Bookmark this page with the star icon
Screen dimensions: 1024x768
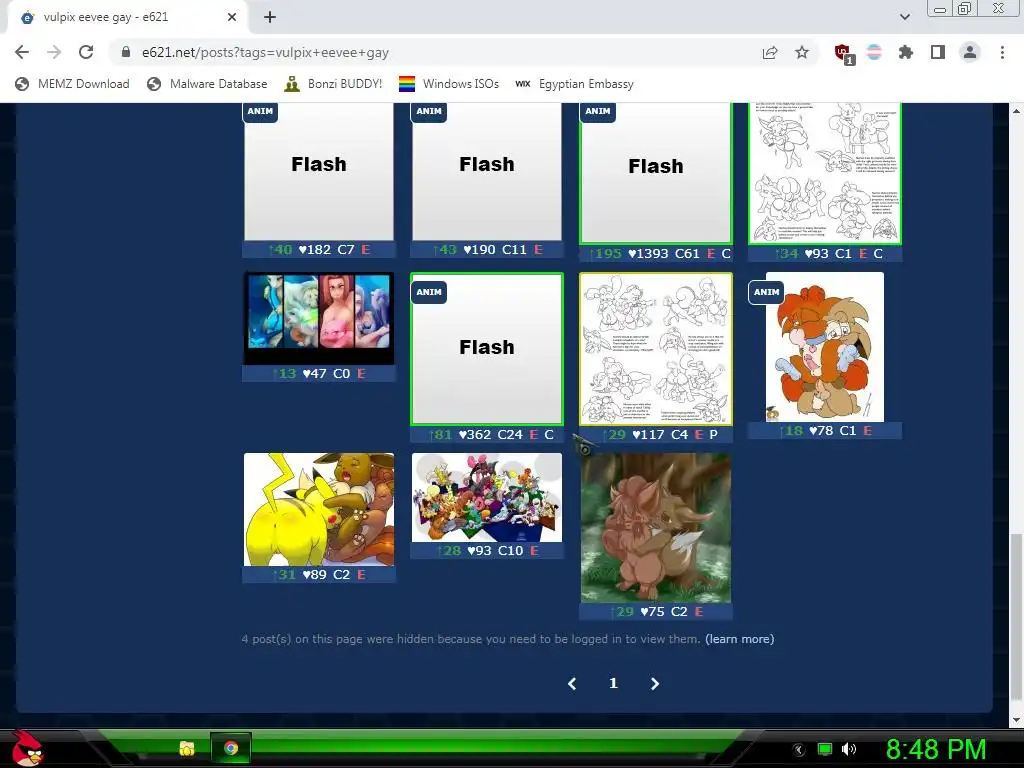802,52
